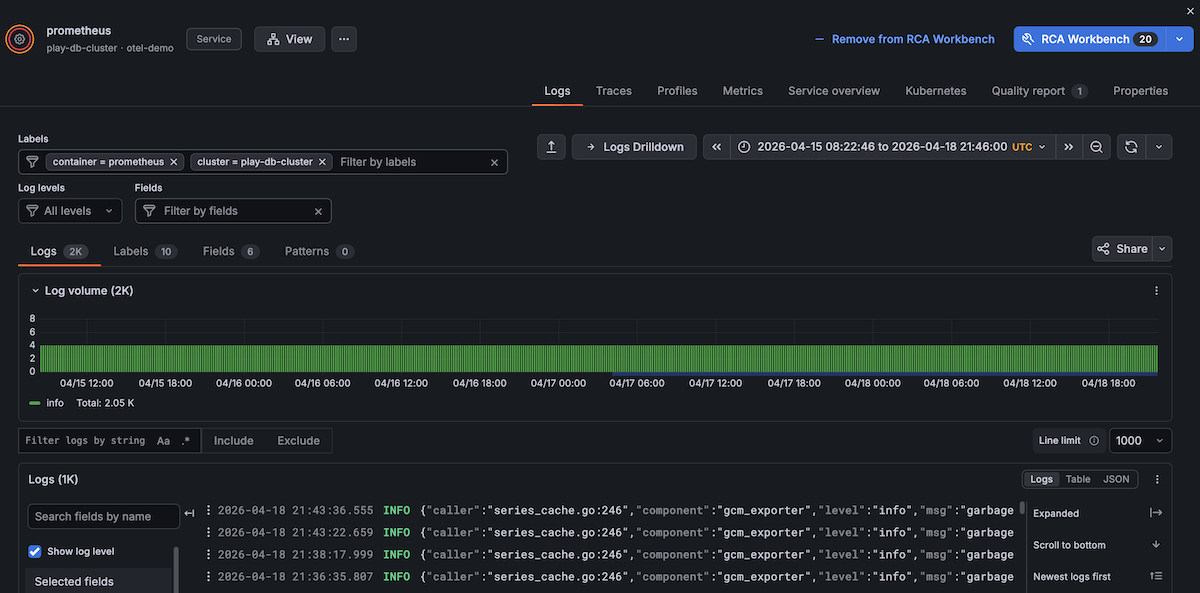Refresh the logs query
Viewport: 1200px width, 593px height.
click(1131, 147)
